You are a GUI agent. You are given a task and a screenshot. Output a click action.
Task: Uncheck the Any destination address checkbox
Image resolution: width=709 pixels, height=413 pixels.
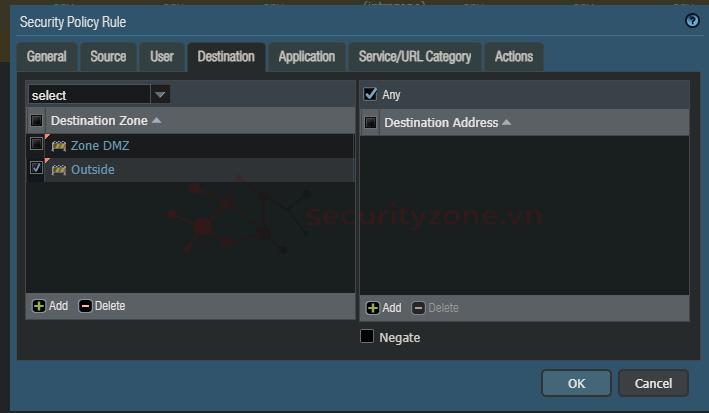[371, 94]
